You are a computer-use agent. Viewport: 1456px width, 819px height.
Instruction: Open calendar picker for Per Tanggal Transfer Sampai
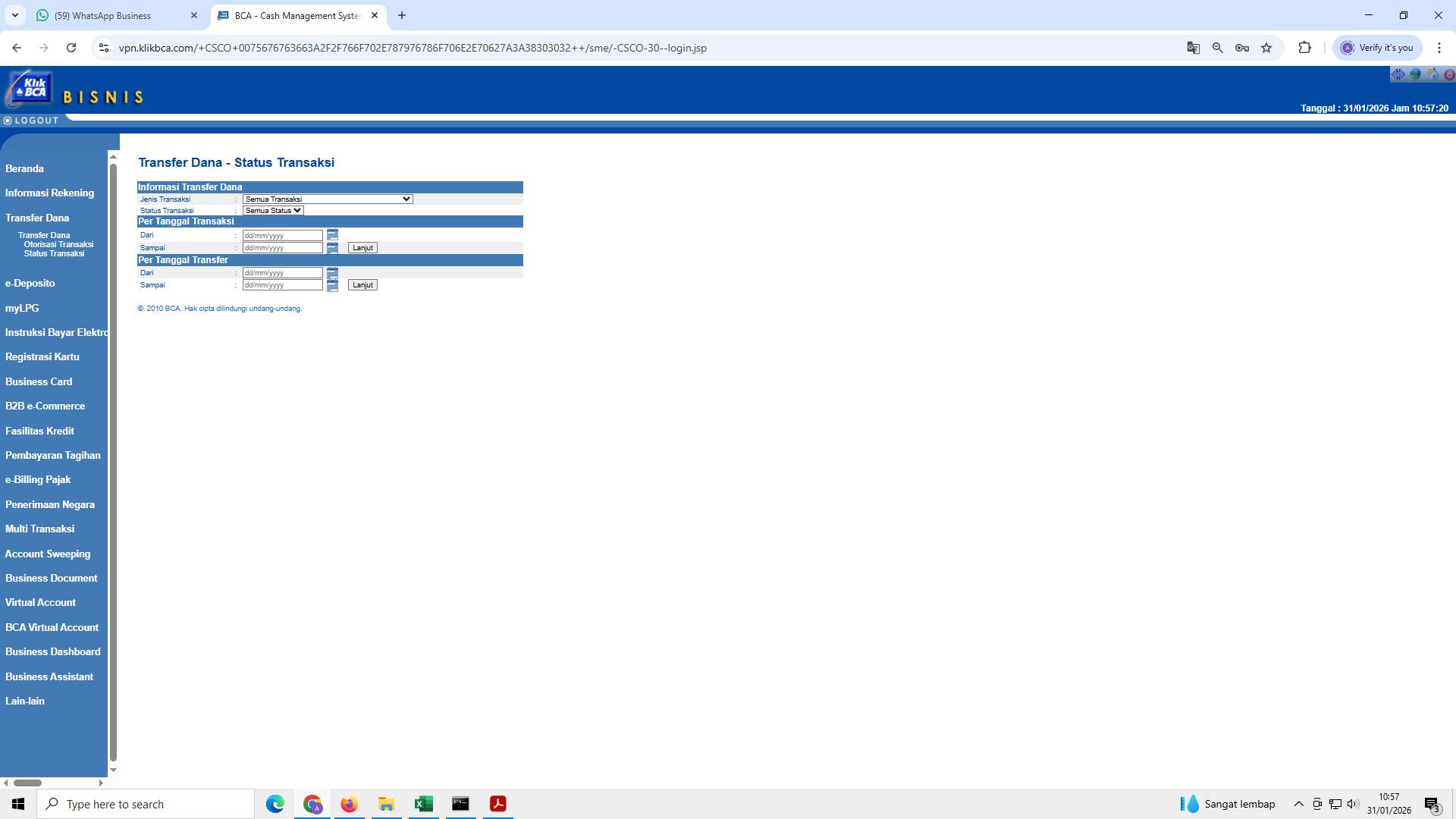(332, 287)
